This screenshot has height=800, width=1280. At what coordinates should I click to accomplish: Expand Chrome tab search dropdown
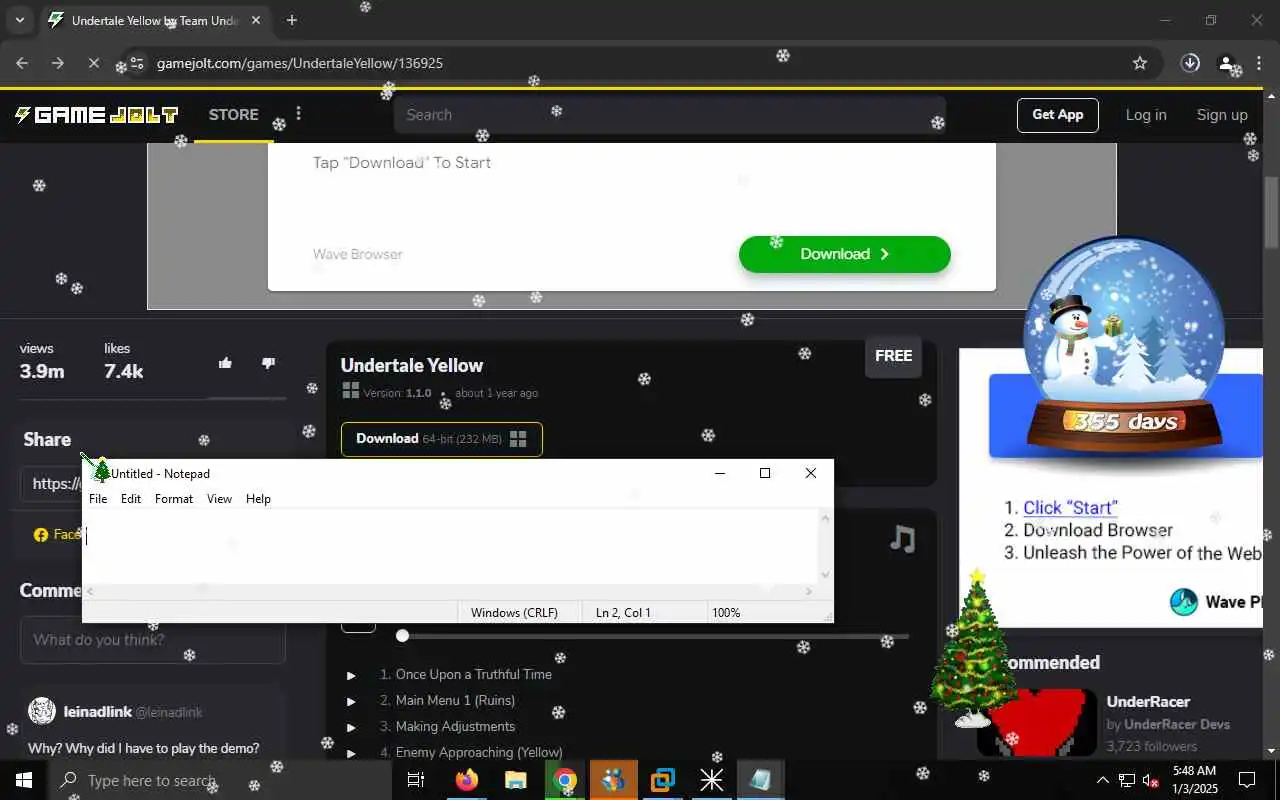pos(19,20)
